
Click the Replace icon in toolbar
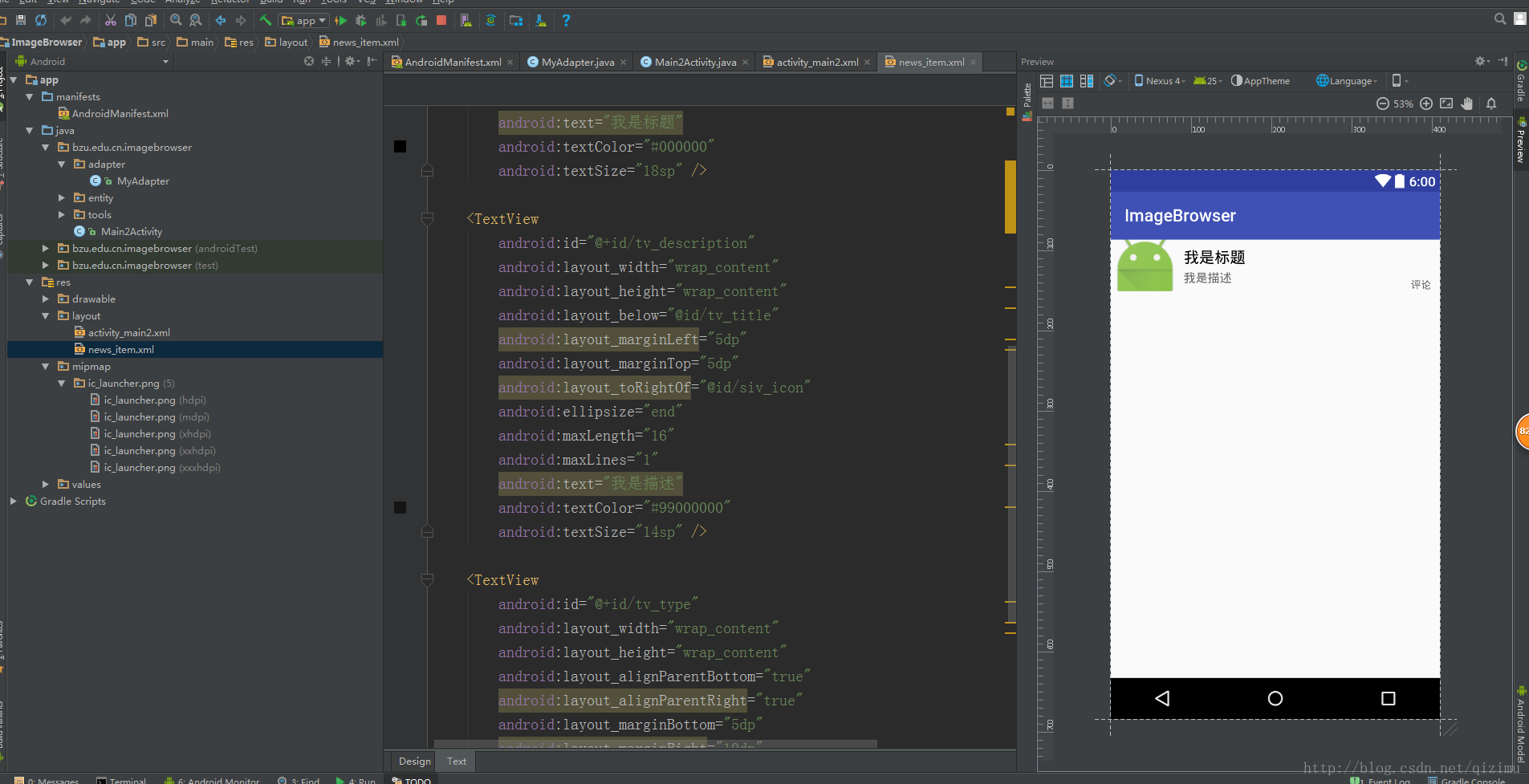[195, 20]
